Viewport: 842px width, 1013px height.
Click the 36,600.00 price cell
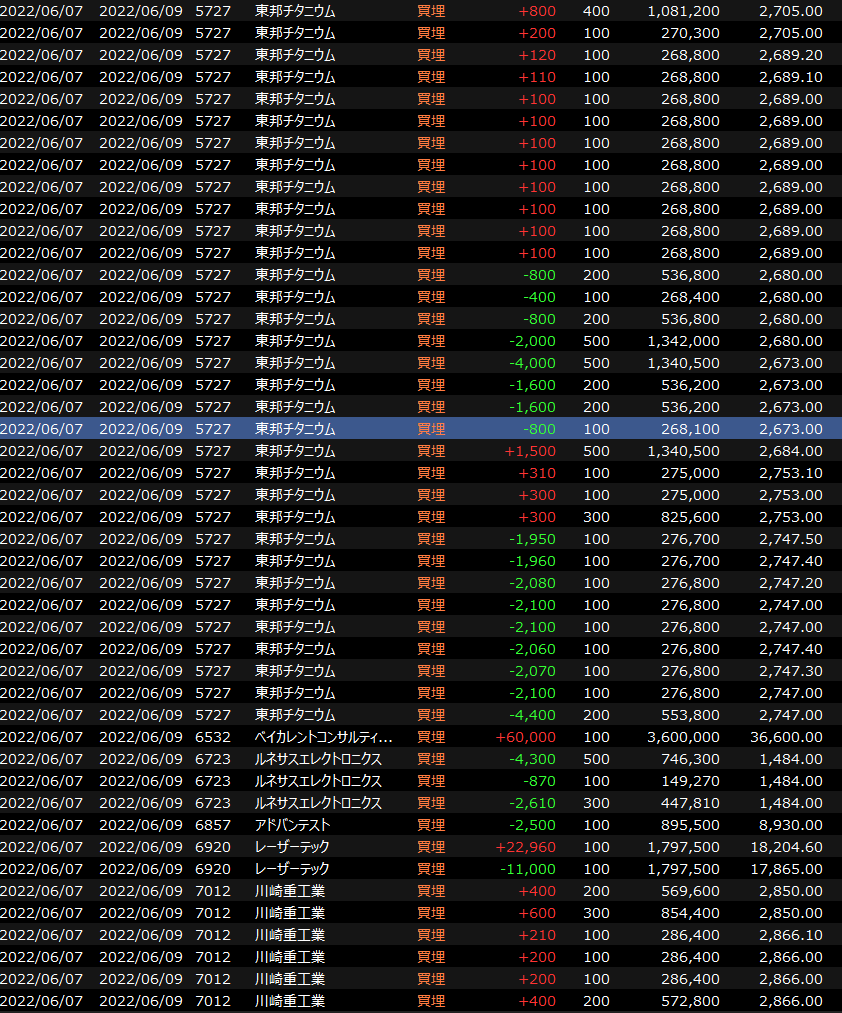pos(786,737)
